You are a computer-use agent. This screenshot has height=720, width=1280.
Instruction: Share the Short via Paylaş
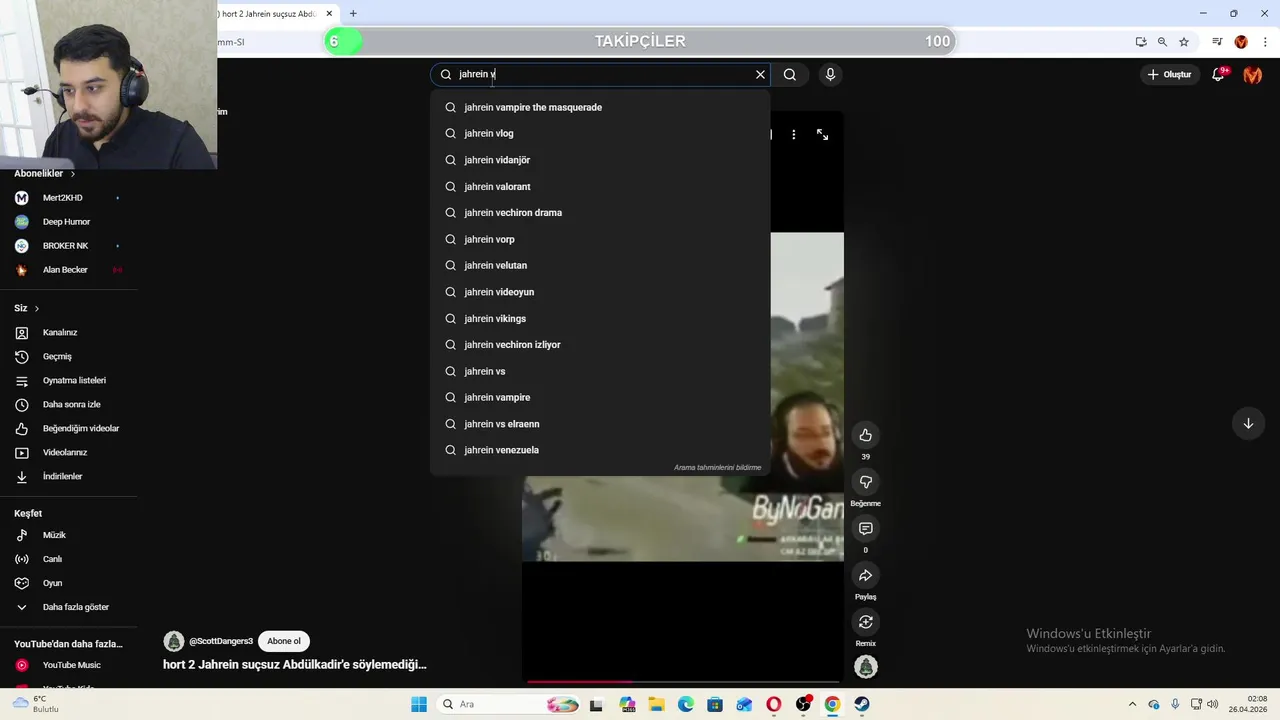tap(866, 575)
